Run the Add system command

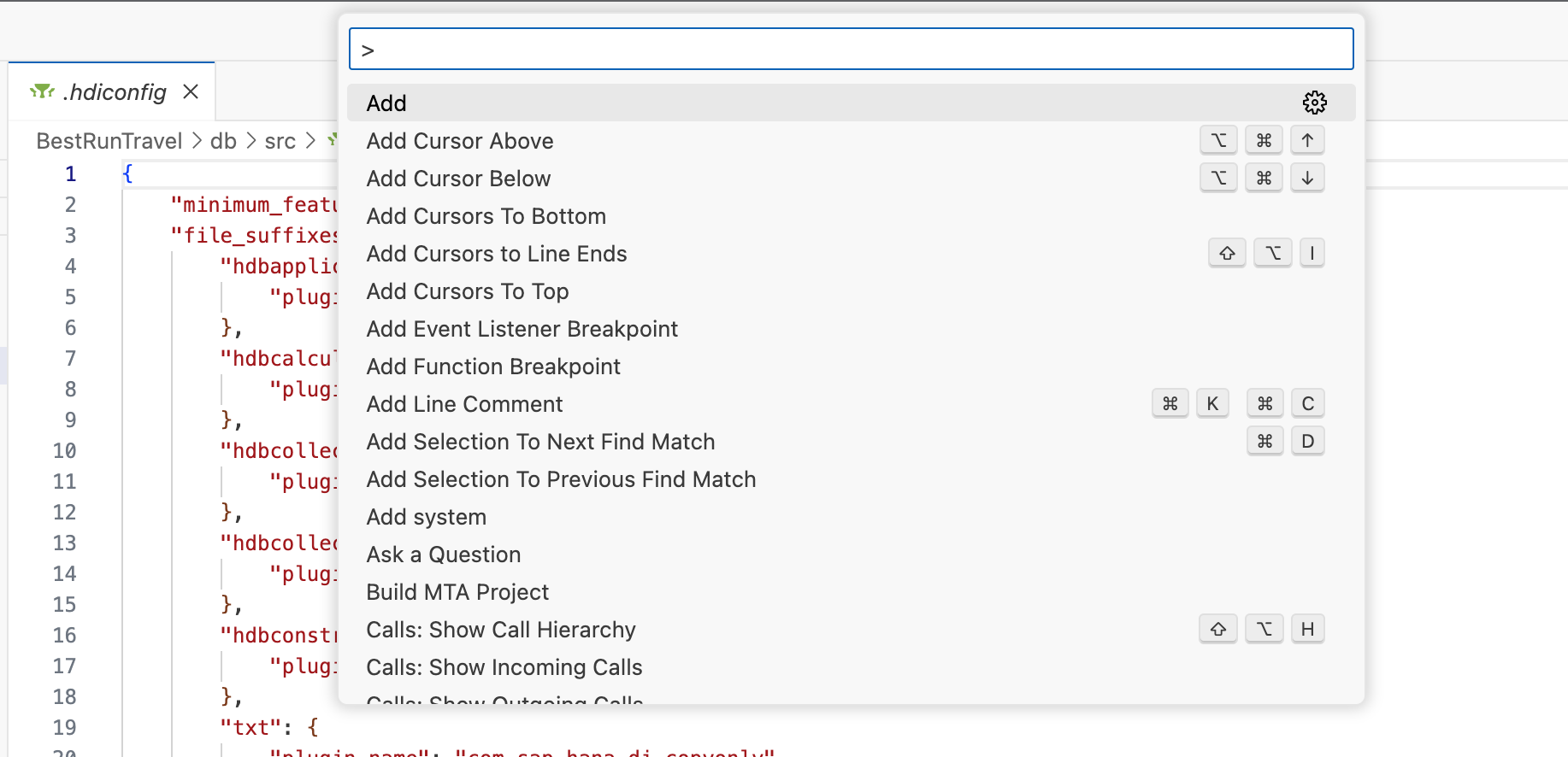[851, 516]
